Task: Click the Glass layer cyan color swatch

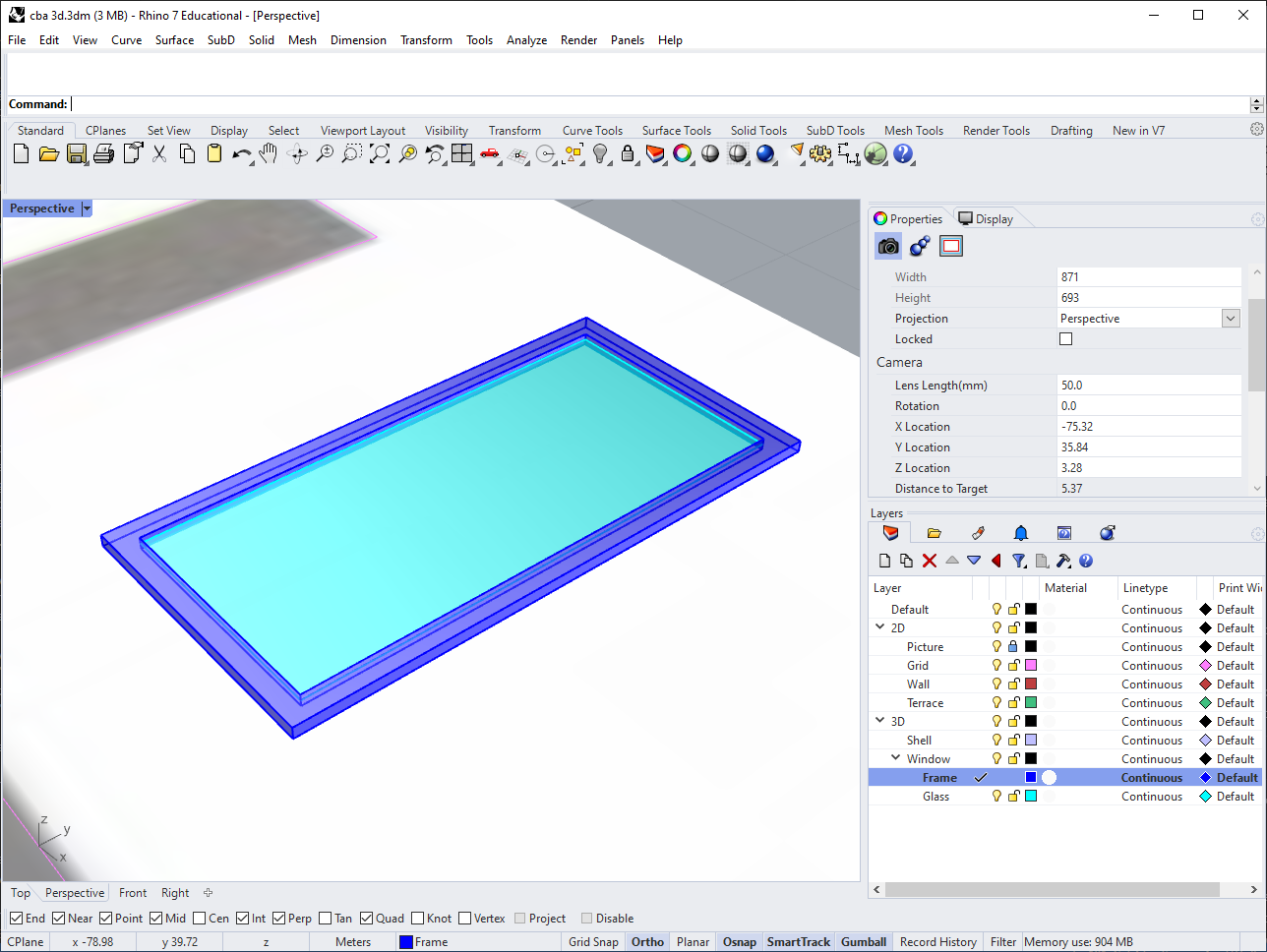Action: [1031, 797]
